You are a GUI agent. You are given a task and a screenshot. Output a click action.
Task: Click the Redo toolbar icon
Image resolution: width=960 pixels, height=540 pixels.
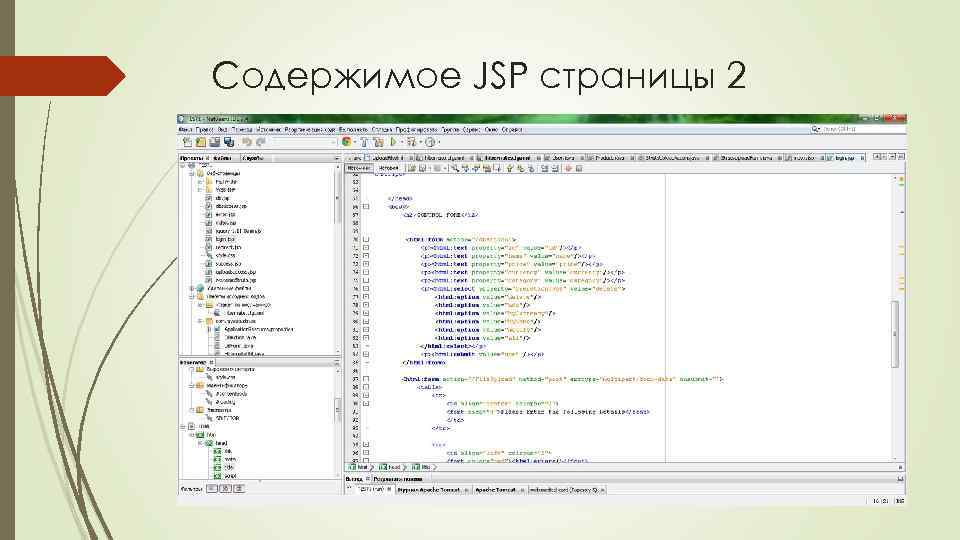coord(261,142)
